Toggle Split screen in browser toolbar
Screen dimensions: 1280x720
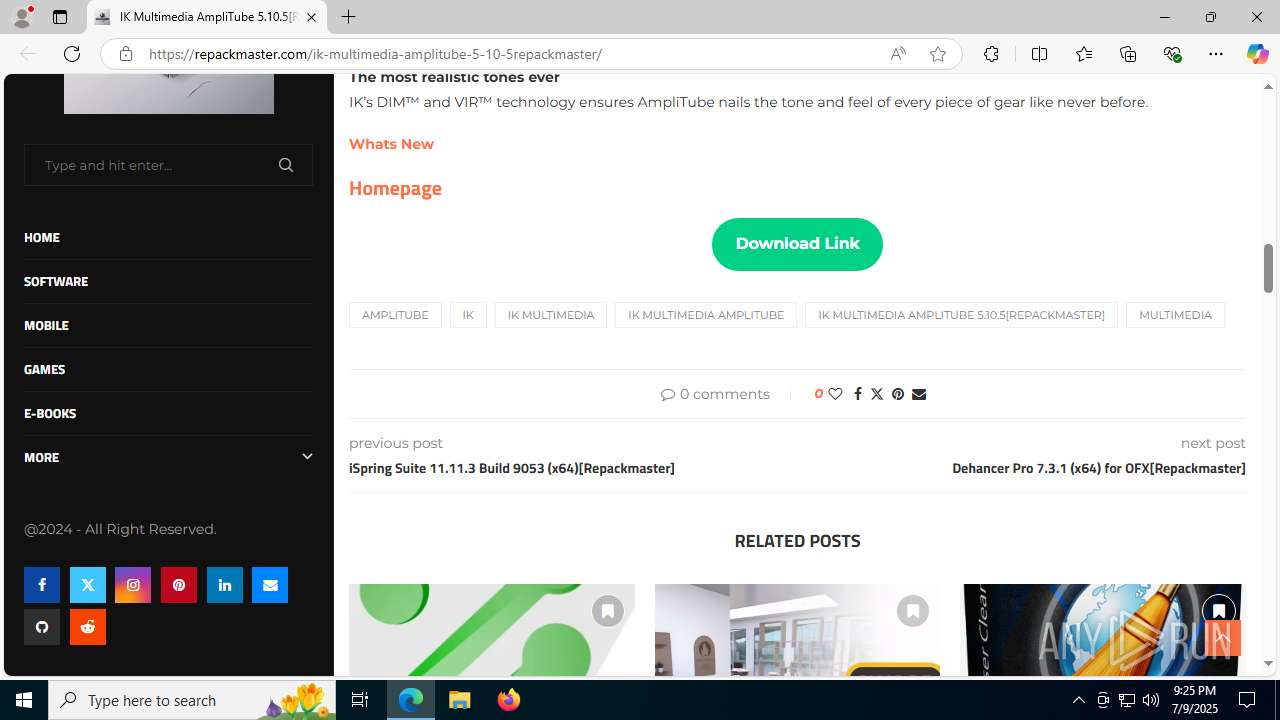pyautogui.click(x=1039, y=54)
